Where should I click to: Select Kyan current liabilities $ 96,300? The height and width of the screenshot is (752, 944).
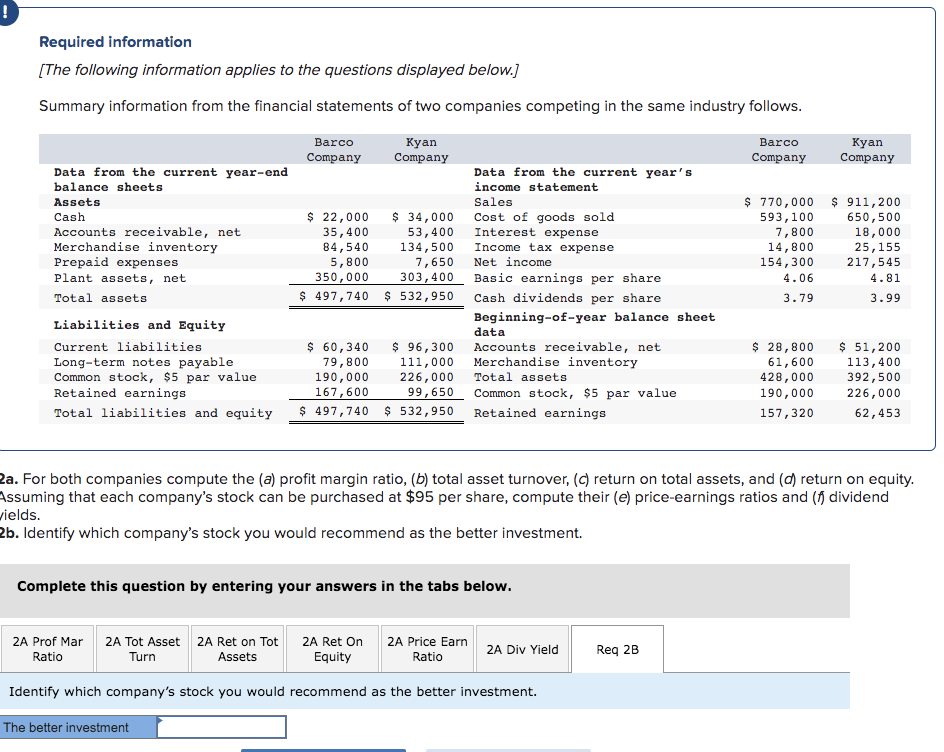pos(423,347)
